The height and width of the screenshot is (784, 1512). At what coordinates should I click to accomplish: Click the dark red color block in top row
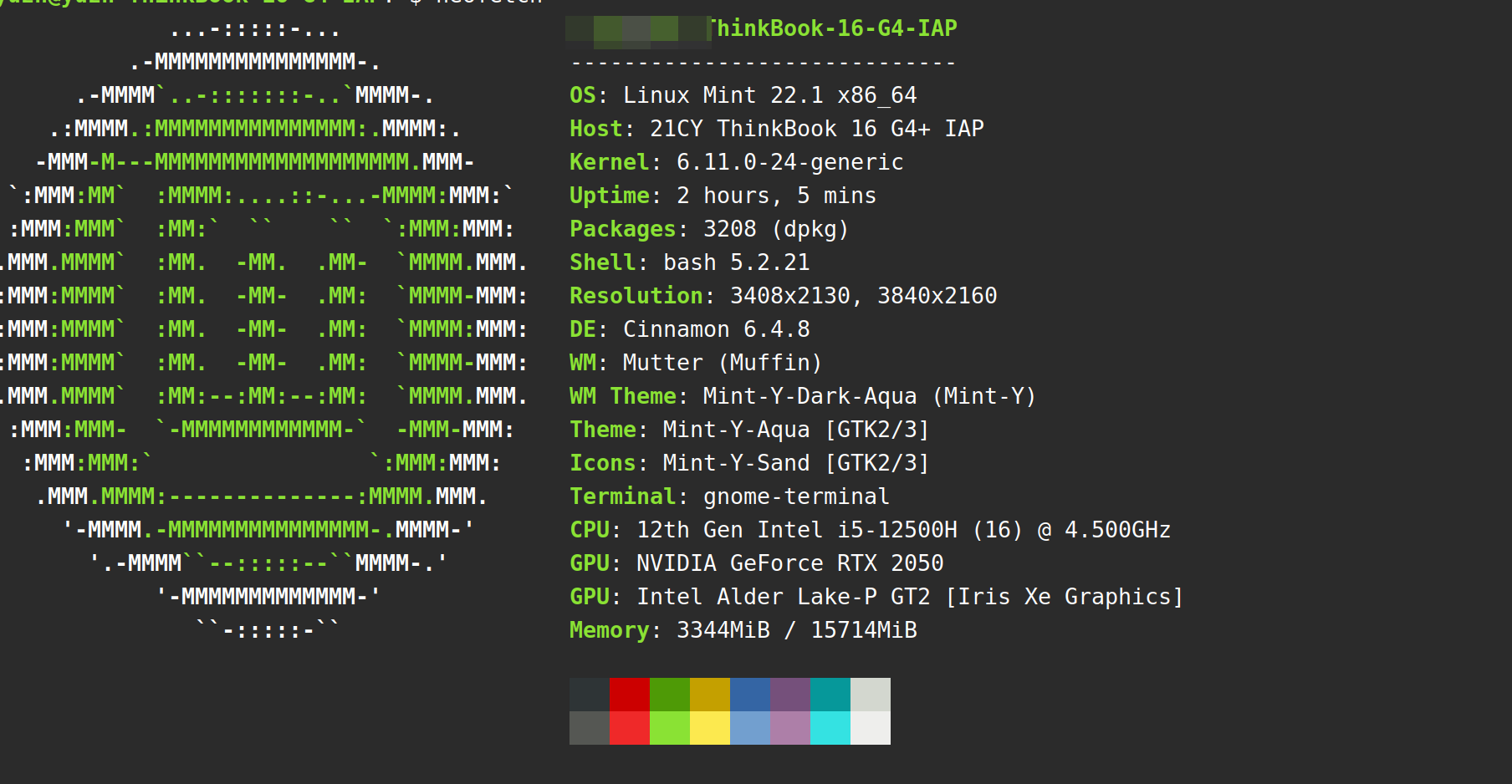coord(630,695)
